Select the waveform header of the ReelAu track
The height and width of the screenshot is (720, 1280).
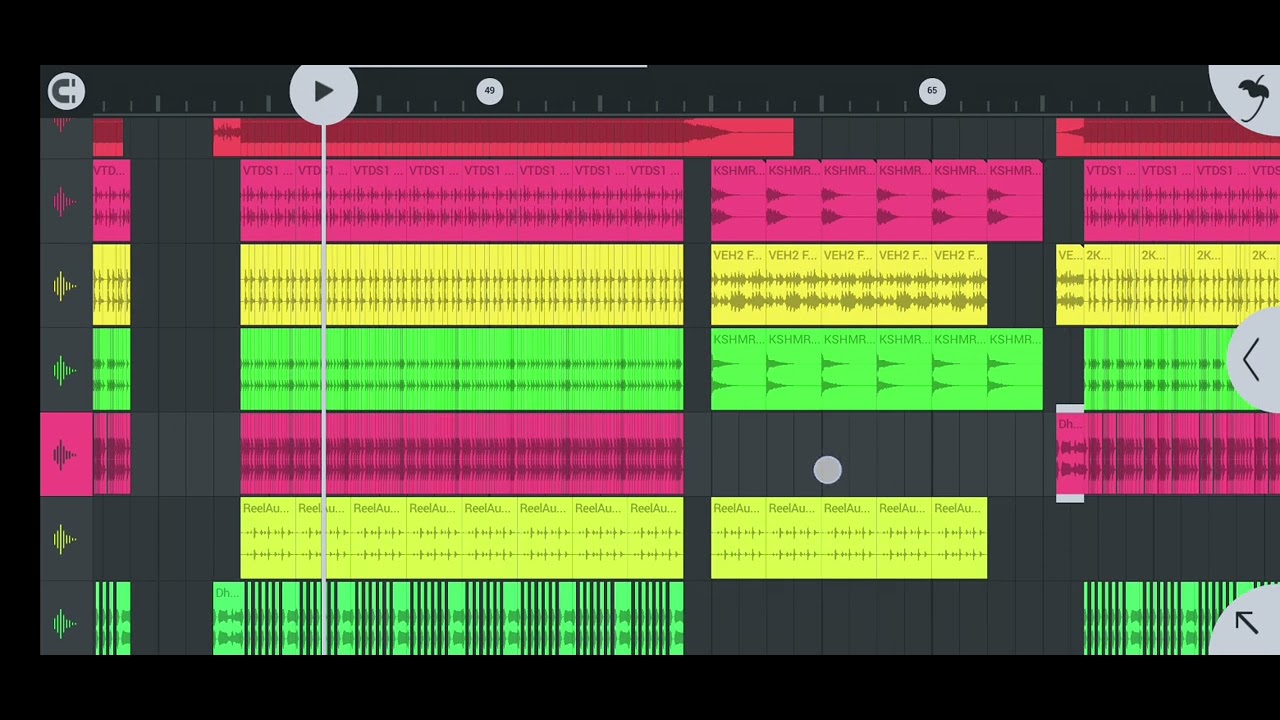[x=66, y=540]
